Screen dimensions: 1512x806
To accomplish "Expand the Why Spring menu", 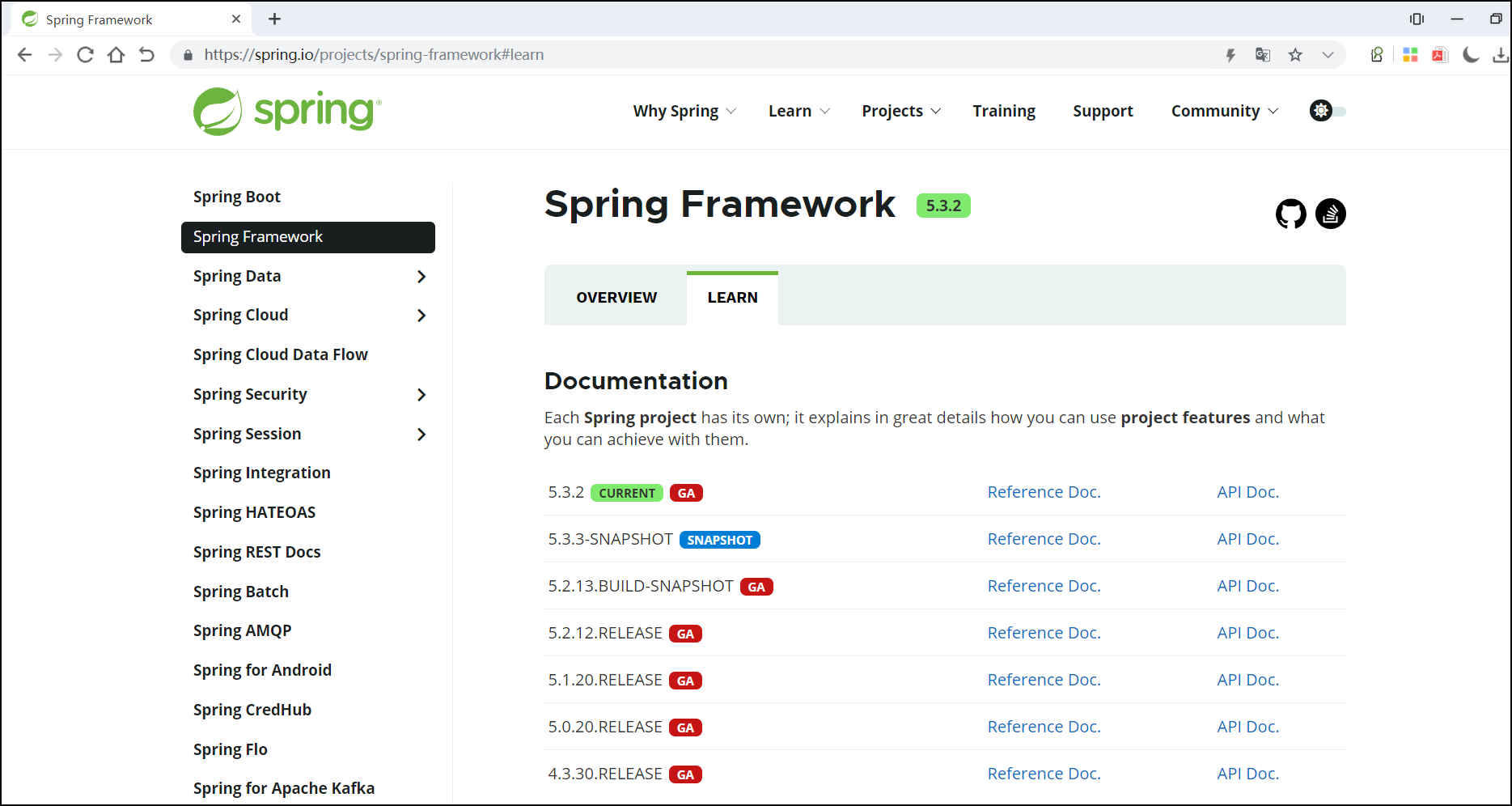I will [684, 111].
